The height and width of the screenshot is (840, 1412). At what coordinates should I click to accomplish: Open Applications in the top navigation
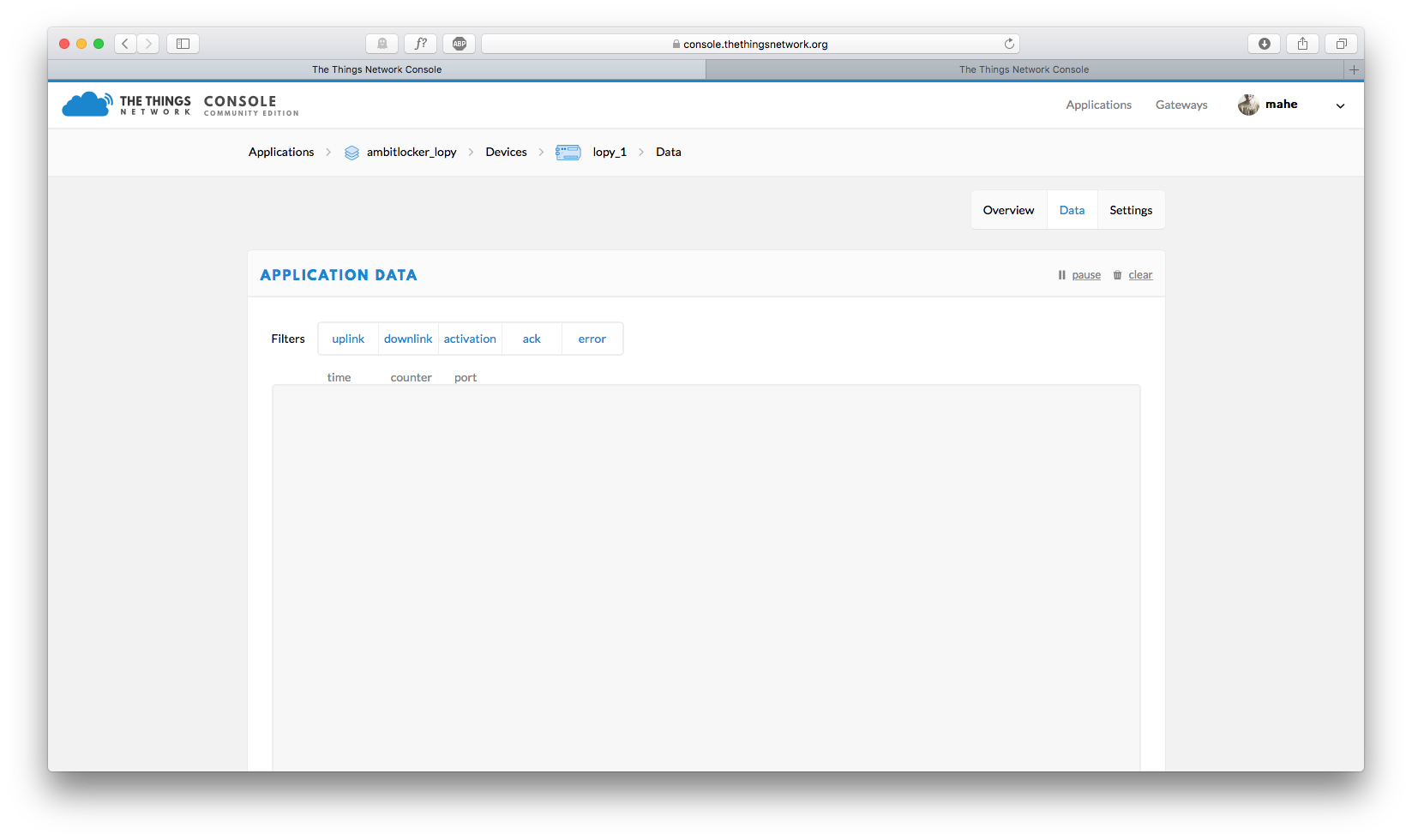1099,105
